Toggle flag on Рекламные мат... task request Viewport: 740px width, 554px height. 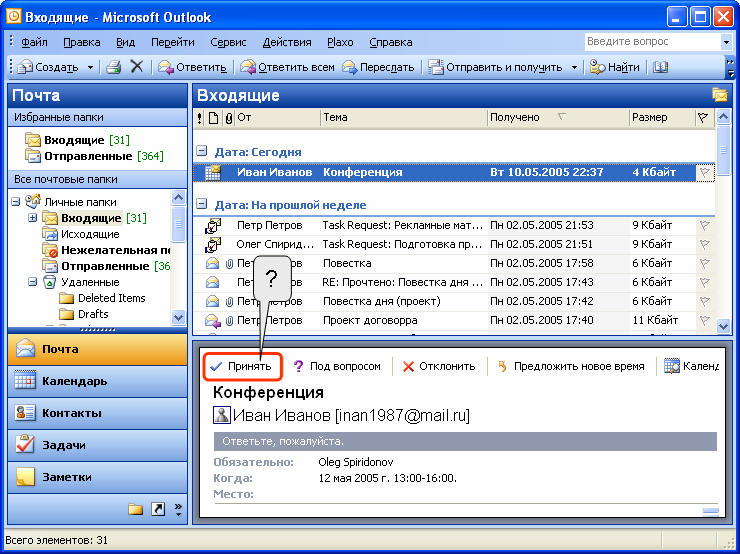[x=705, y=226]
